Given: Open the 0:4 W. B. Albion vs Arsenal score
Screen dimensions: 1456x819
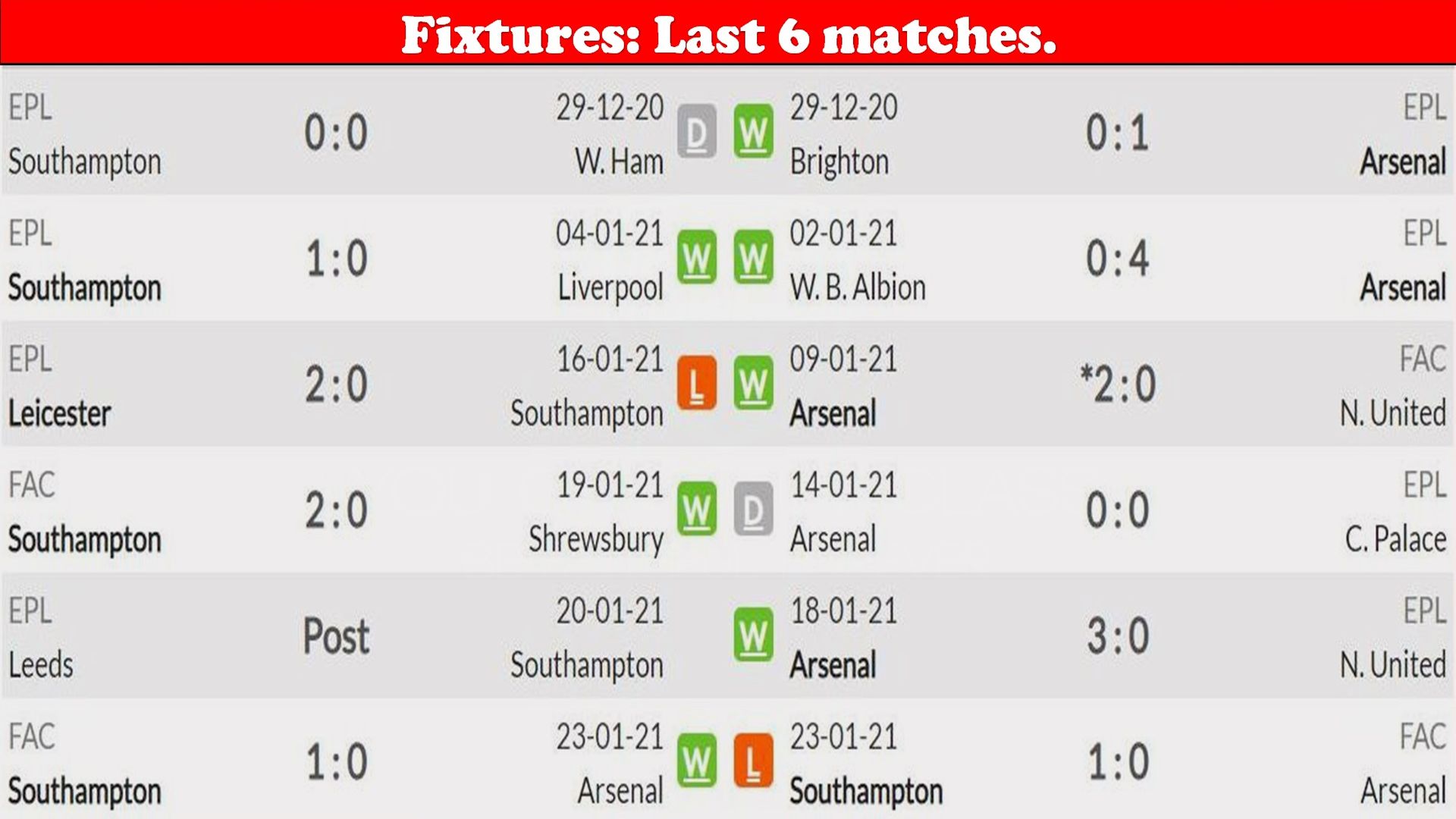Looking at the screenshot, I should (x=1117, y=258).
